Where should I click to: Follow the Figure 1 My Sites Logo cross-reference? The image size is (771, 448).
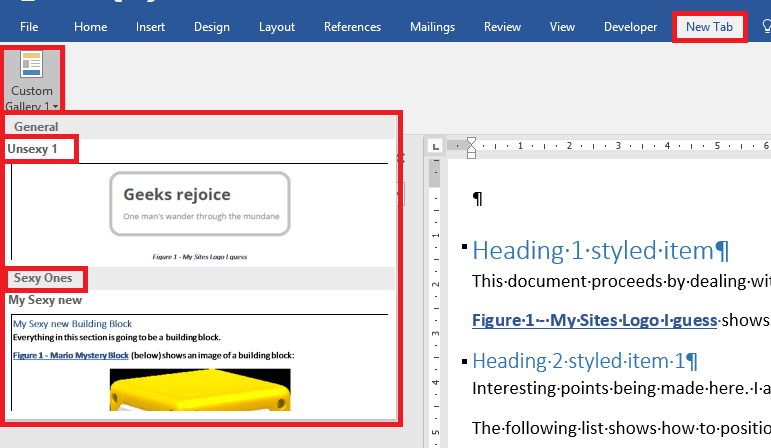pos(594,320)
